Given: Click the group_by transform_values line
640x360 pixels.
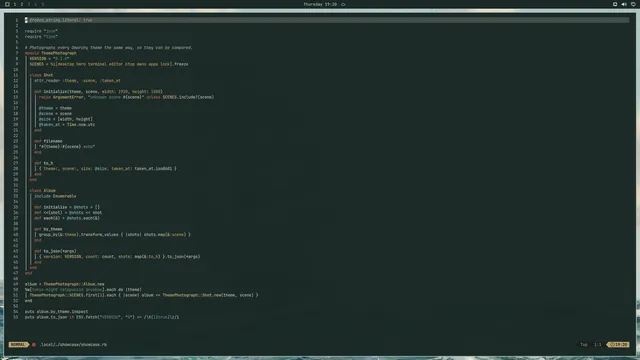Looking at the screenshot, I should coord(114,235).
